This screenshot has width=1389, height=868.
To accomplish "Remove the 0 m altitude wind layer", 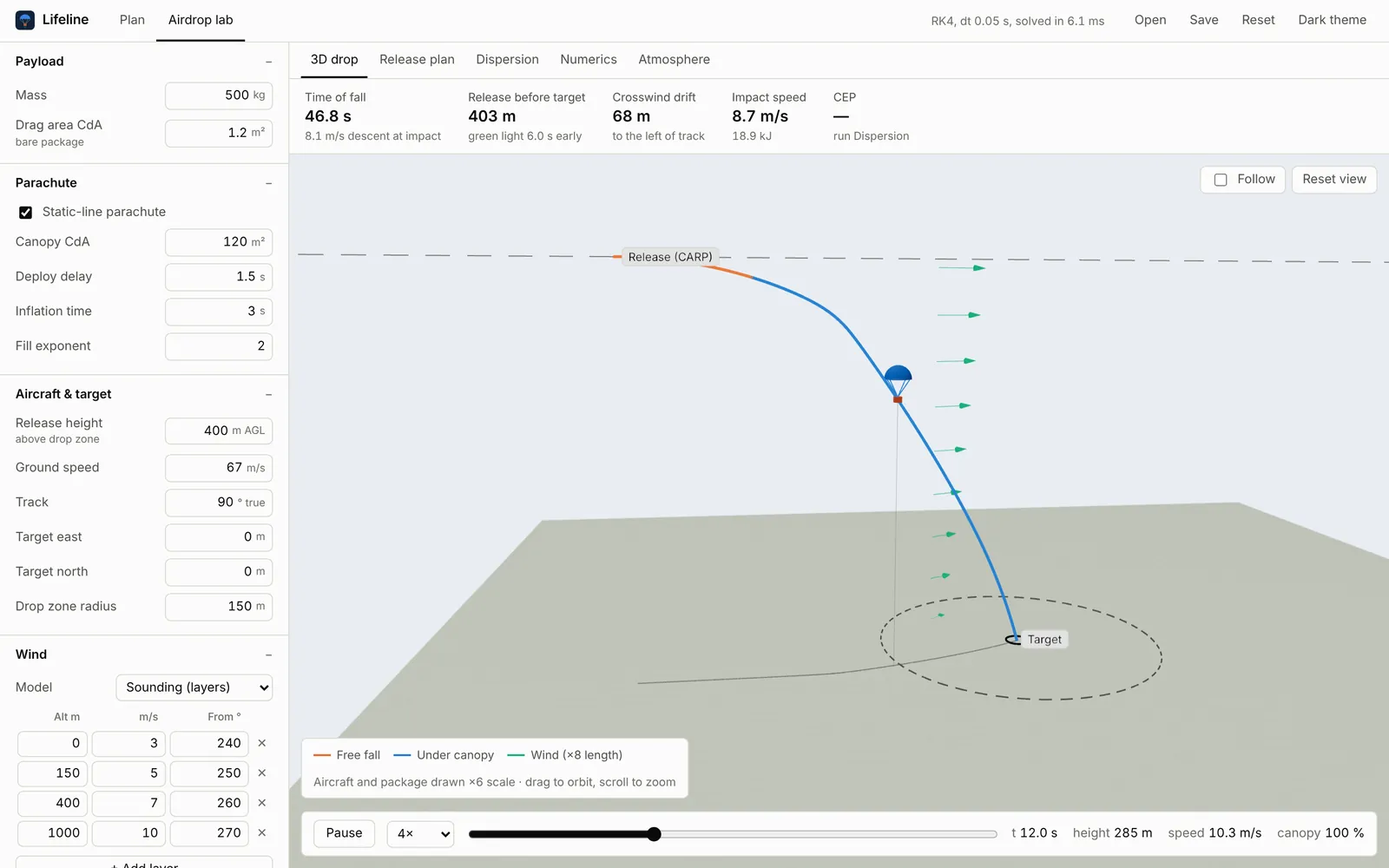I will [262, 743].
